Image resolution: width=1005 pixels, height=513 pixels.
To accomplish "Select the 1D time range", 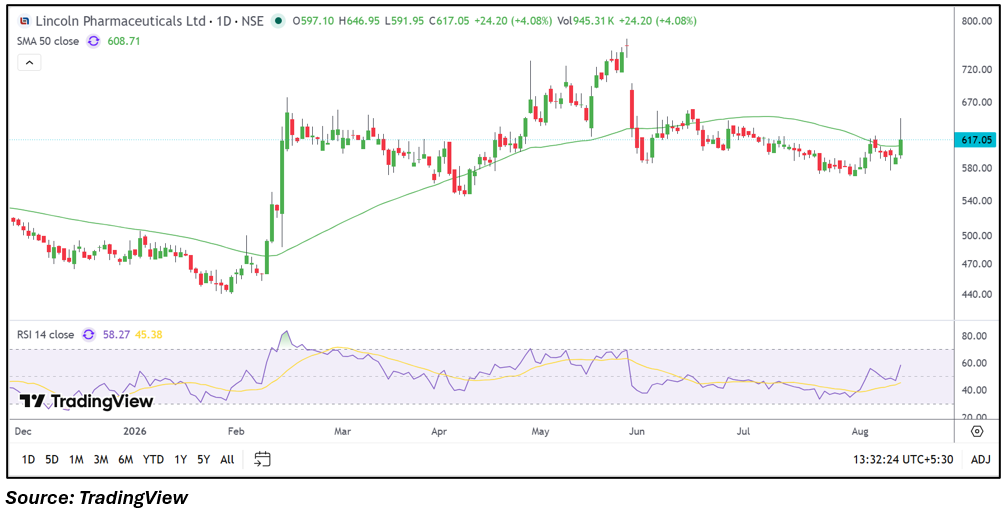I will tap(28, 459).
